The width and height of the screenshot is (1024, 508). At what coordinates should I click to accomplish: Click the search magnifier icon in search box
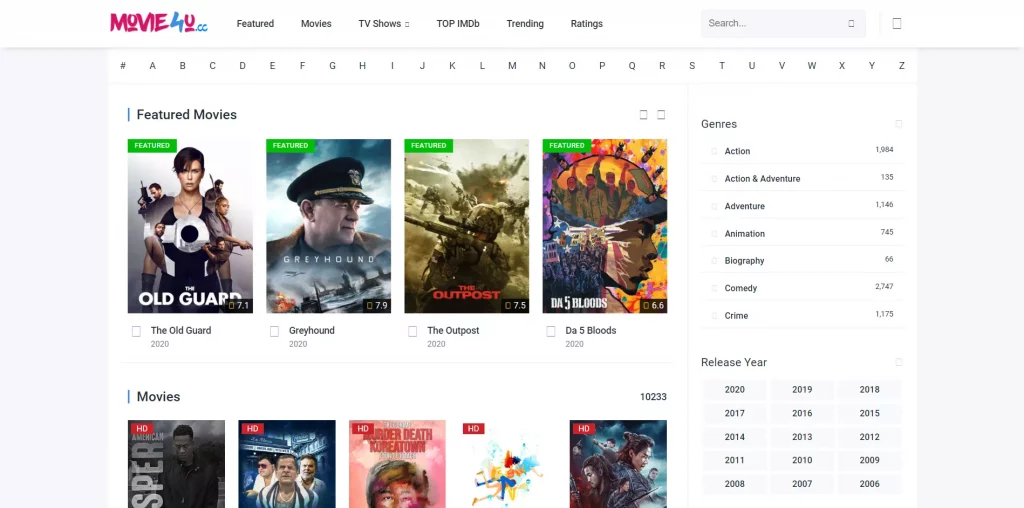tap(851, 24)
